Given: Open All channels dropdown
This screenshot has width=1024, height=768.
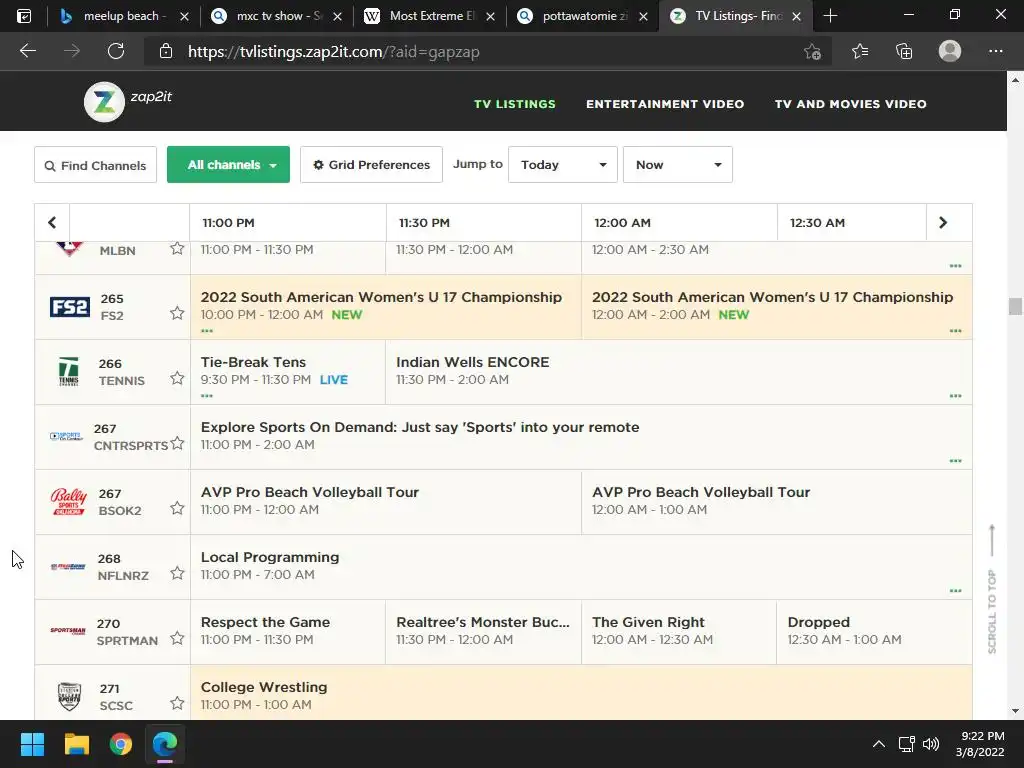Looking at the screenshot, I should coord(229,165).
